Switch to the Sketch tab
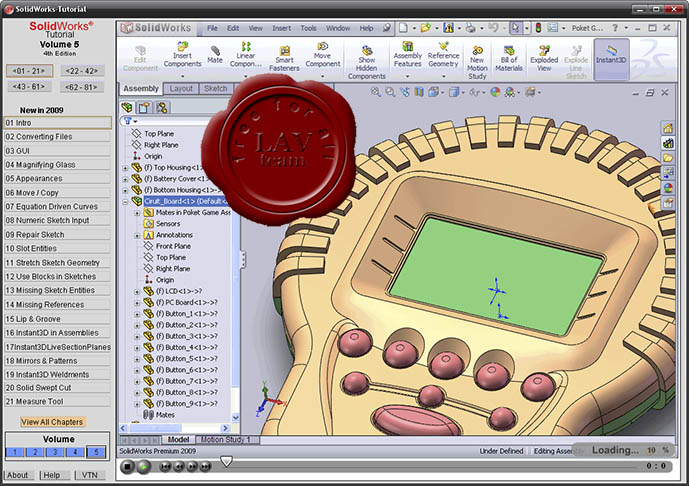689x486 pixels. pyautogui.click(x=216, y=89)
